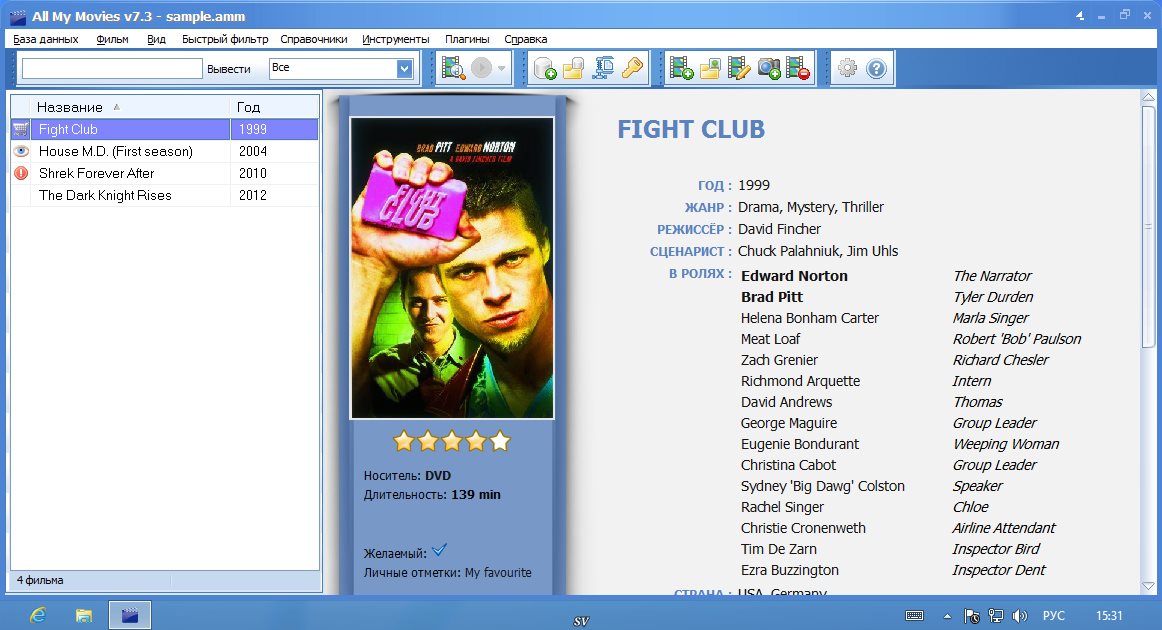Click actor Helena Bonham Carter
The height and width of the screenshot is (630, 1162).
tap(810, 318)
